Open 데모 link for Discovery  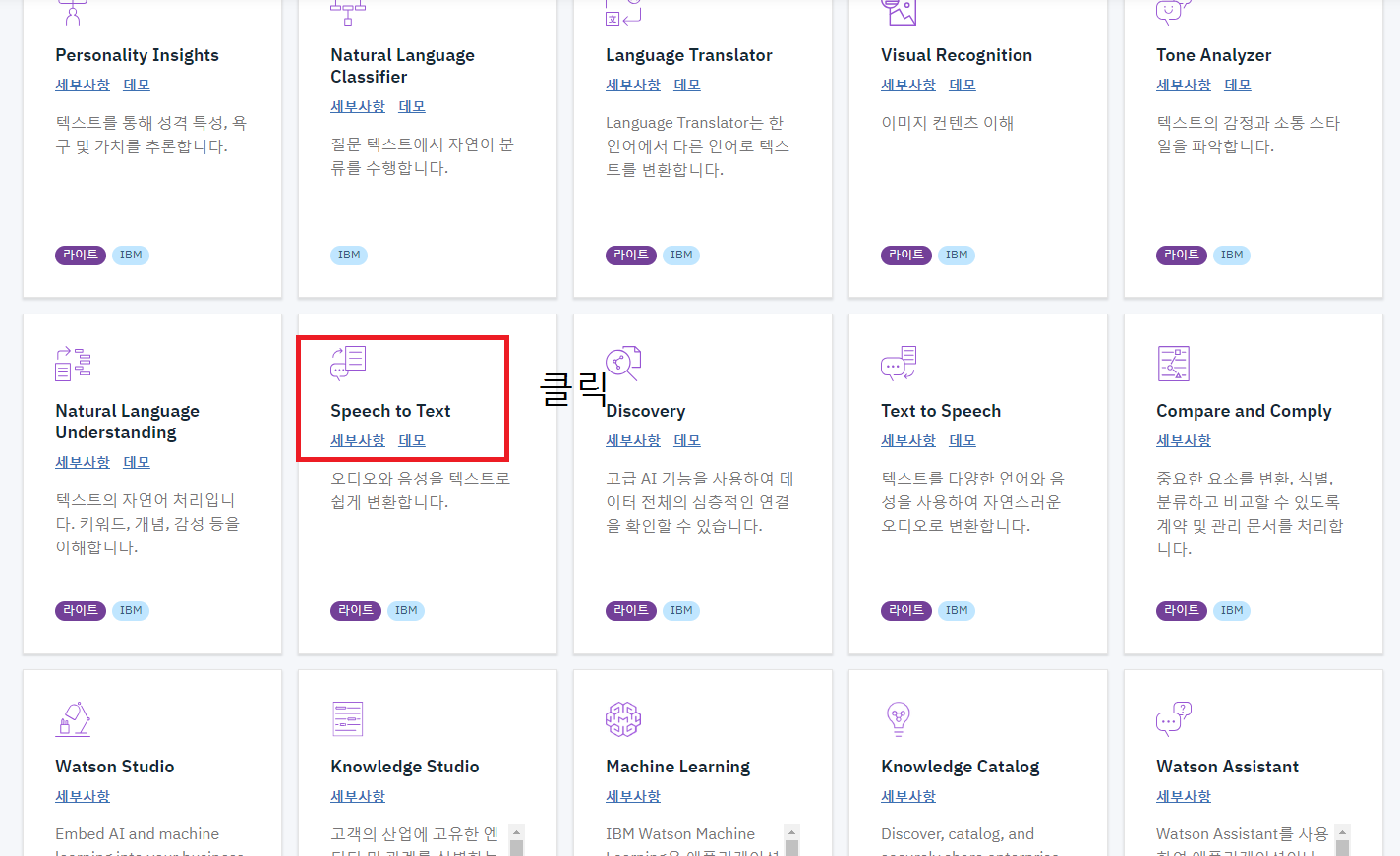tap(687, 441)
